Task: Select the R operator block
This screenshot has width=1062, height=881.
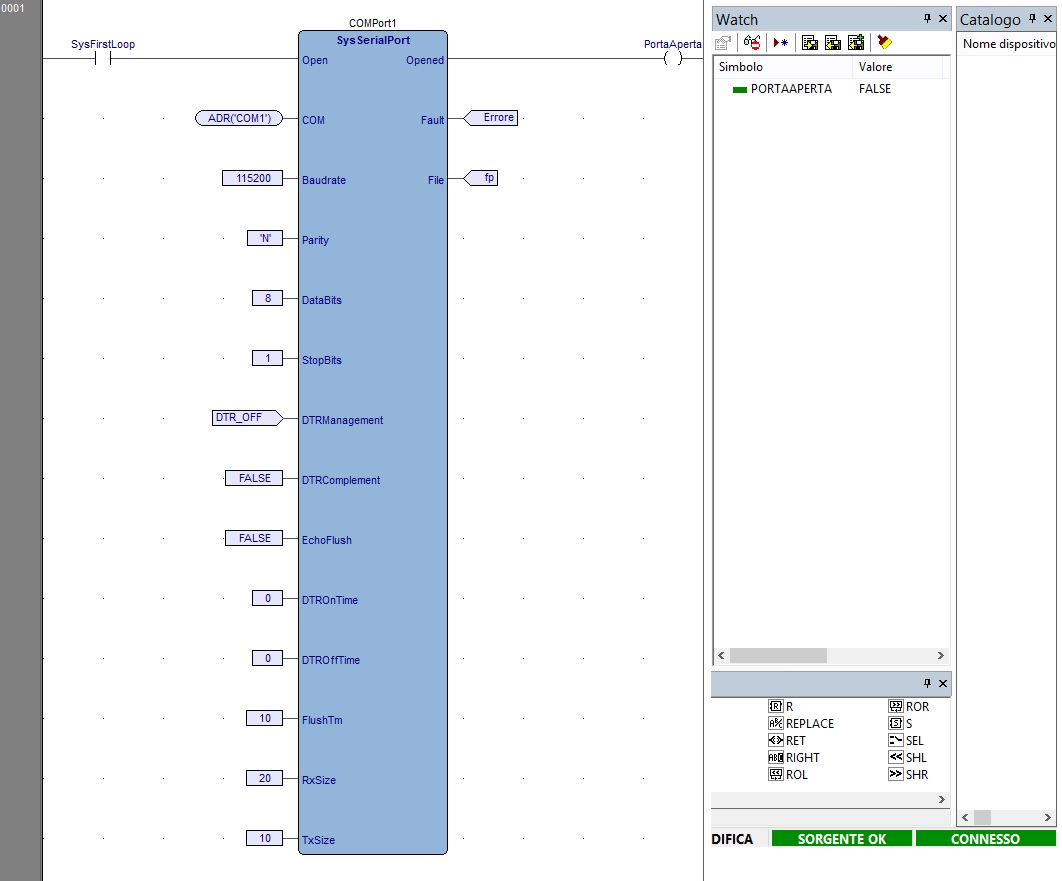Action: pyautogui.click(x=781, y=706)
